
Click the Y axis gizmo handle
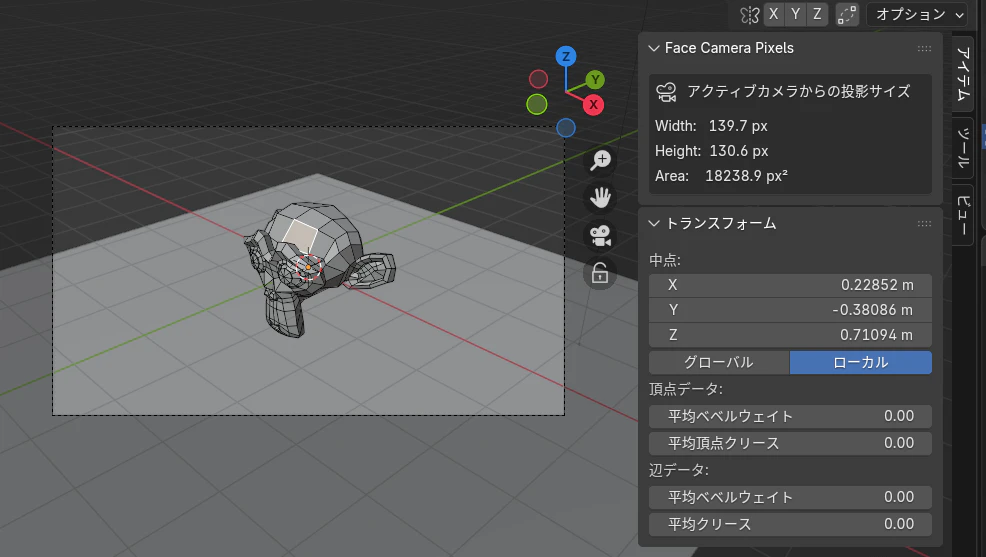coord(595,80)
